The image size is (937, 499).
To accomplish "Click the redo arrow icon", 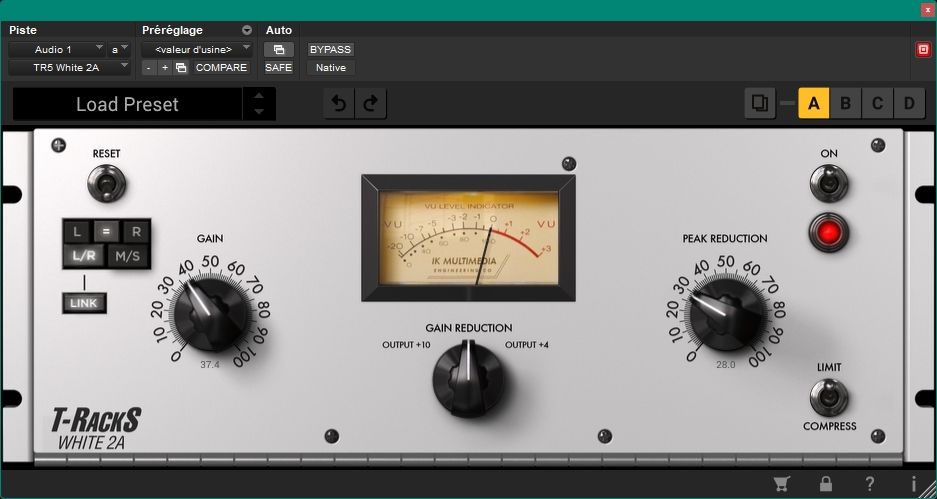I will click(x=370, y=104).
